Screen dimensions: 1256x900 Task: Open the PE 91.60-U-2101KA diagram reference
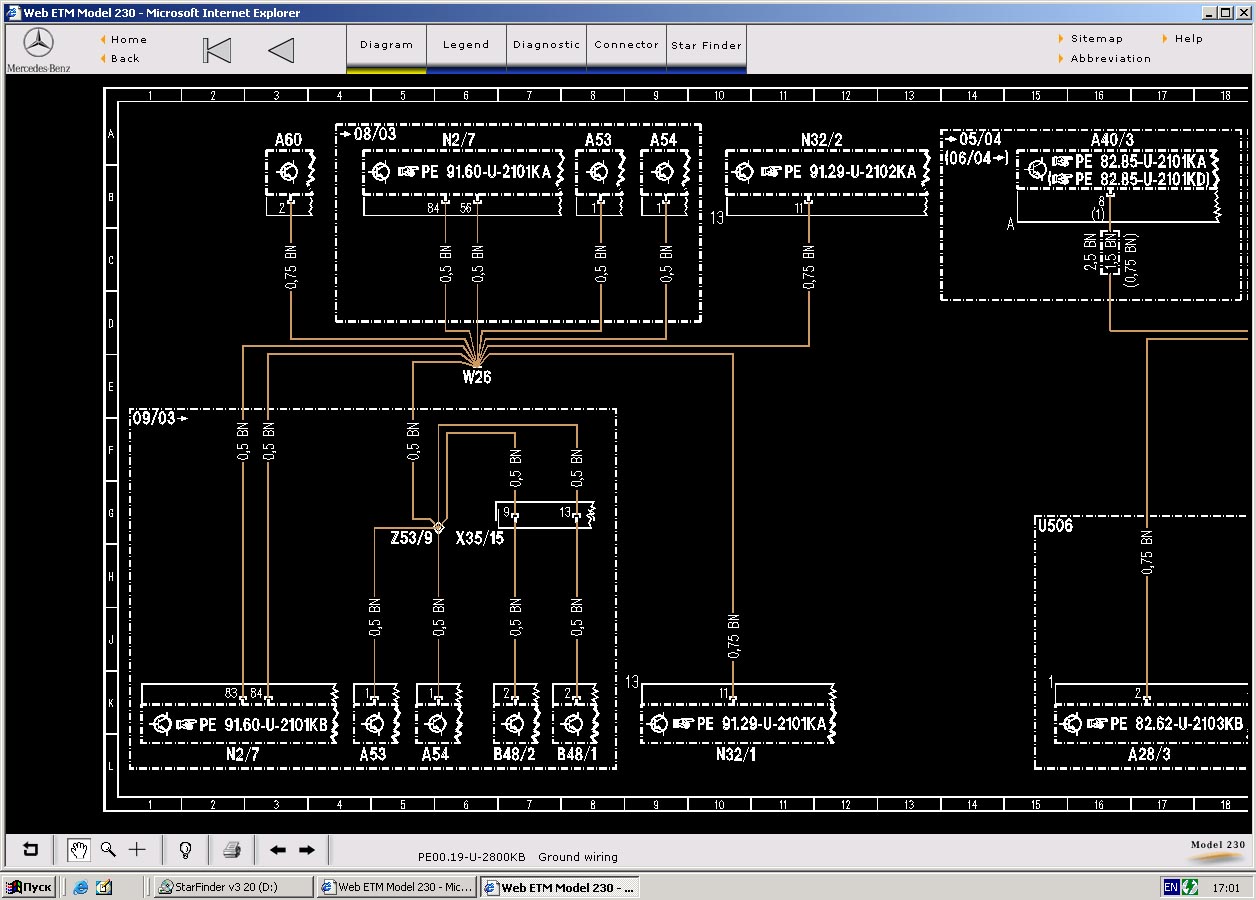pos(485,172)
